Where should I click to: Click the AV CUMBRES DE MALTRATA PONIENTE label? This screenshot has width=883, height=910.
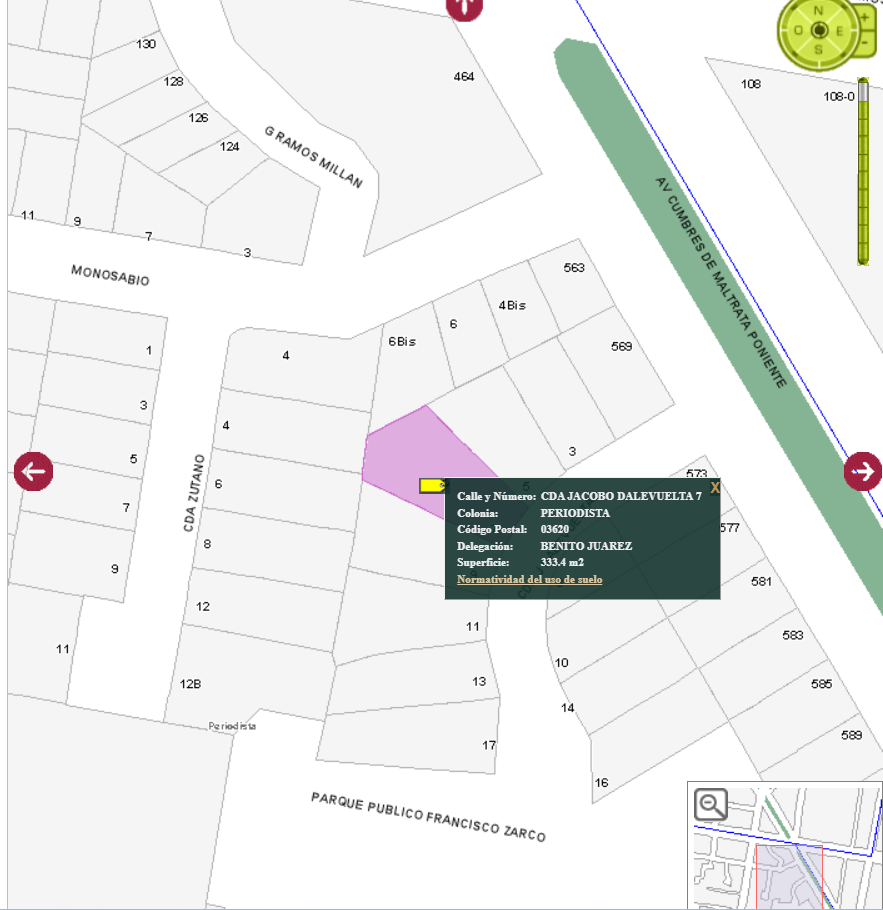(721, 283)
